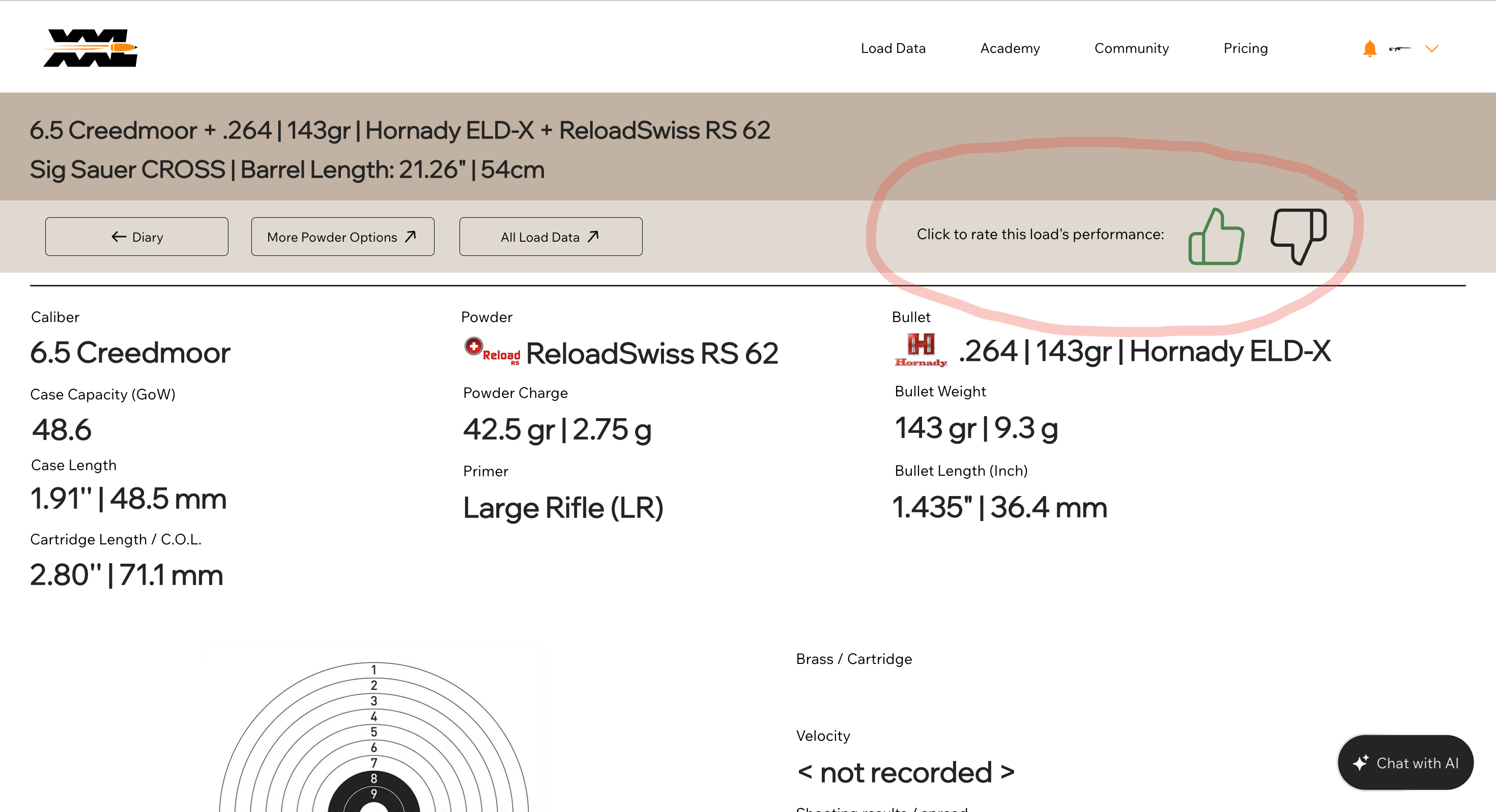The width and height of the screenshot is (1496, 812).
Task: Click the case capacity value 48.6
Action: pyautogui.click(x=62, y=430)
